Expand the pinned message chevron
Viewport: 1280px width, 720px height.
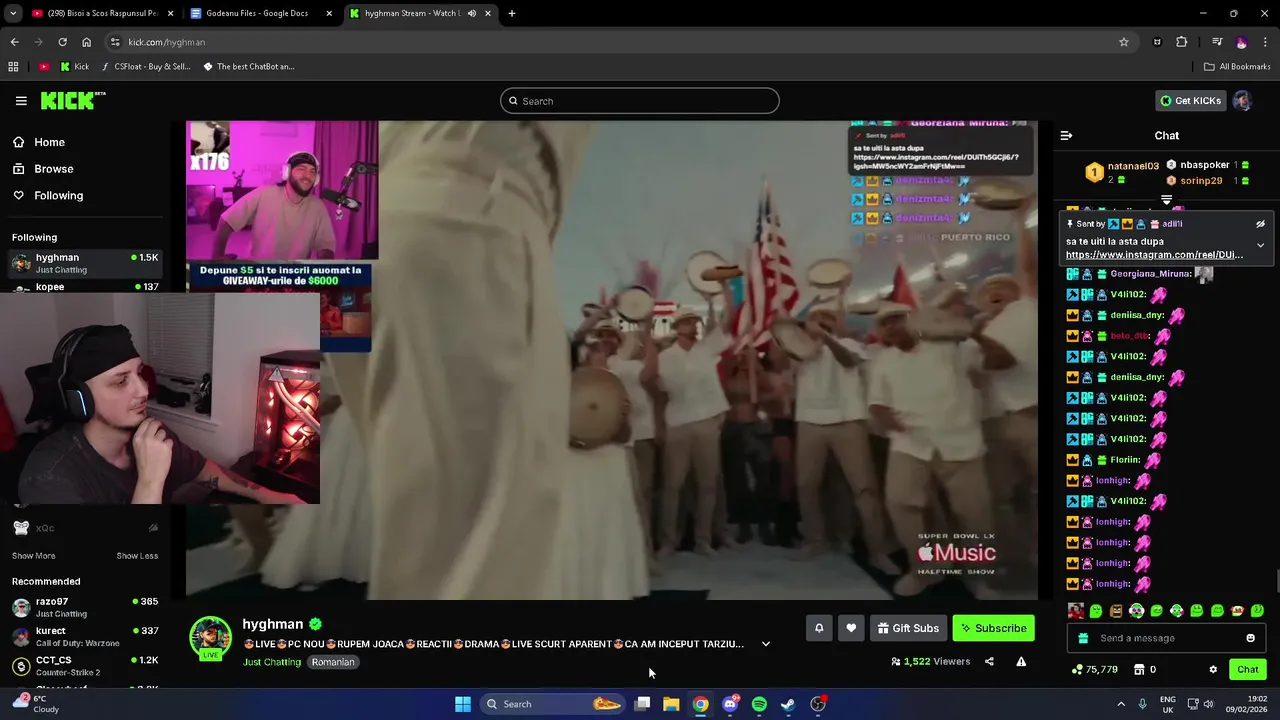1260,245
